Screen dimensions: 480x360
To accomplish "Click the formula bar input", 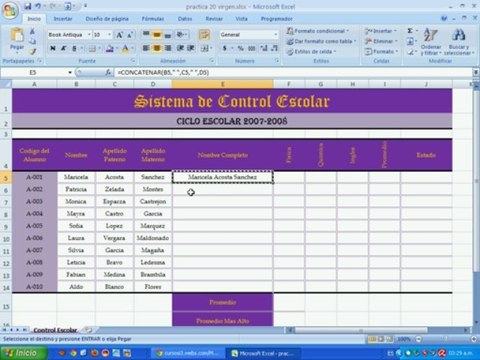I will 293,72.
